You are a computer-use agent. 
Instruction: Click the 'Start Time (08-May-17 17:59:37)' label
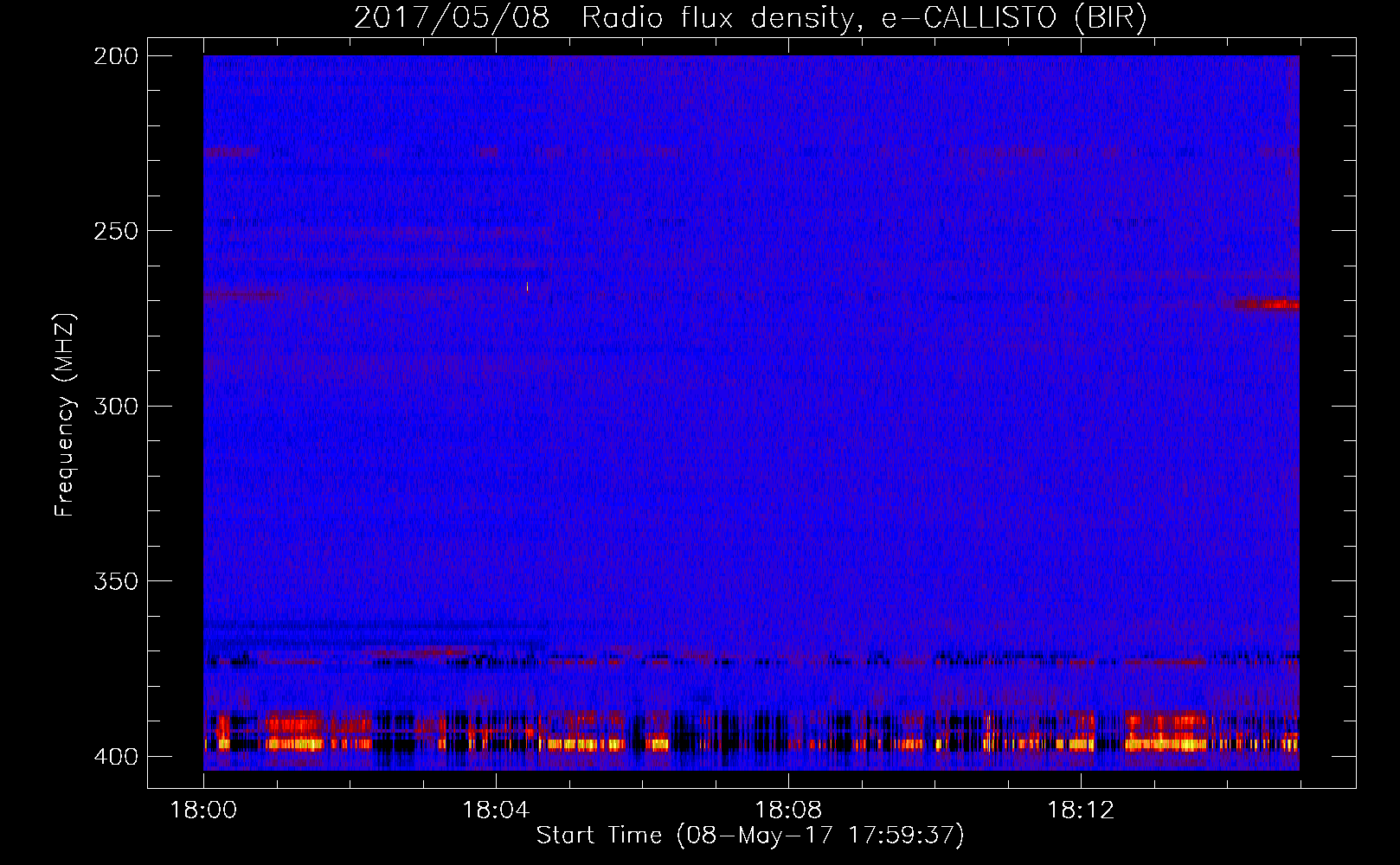click(x=750, y=836)
